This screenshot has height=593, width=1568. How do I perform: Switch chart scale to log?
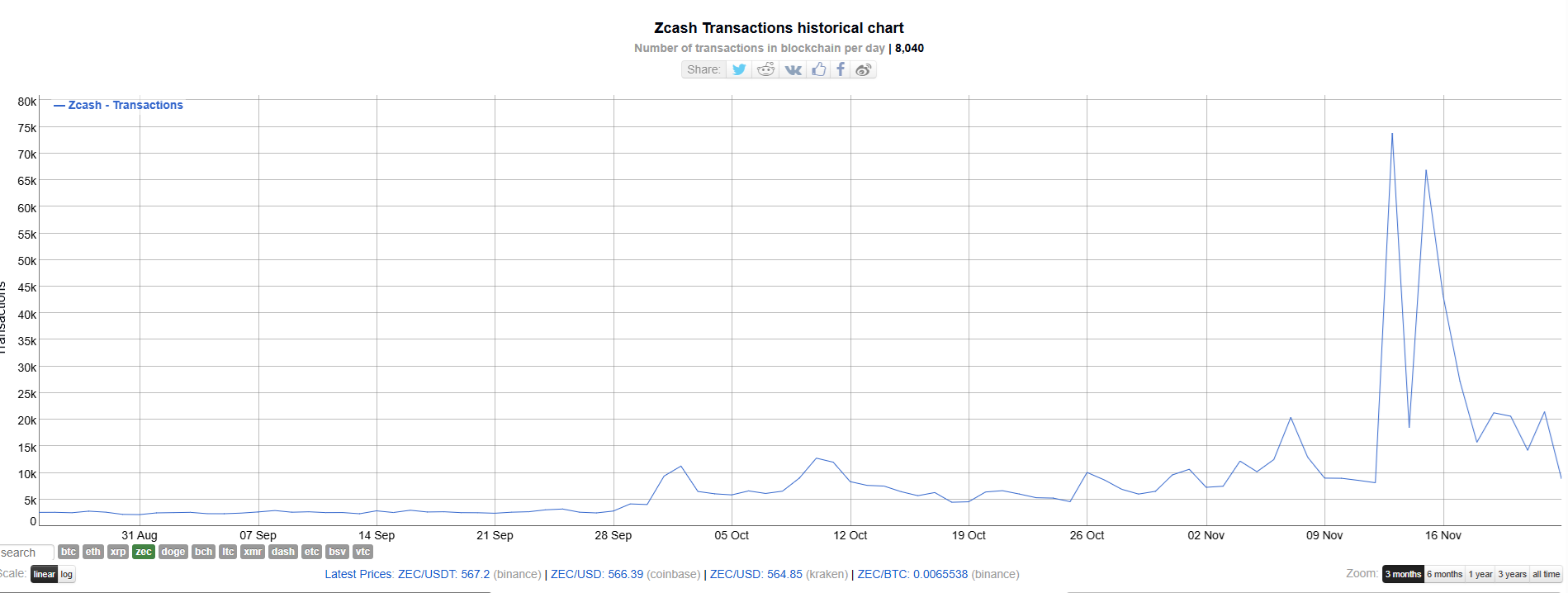(67, 574)
